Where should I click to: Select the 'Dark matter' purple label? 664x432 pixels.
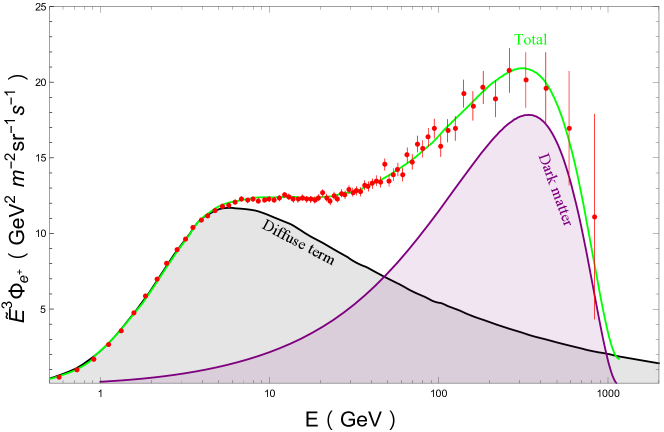coord(555,189)
